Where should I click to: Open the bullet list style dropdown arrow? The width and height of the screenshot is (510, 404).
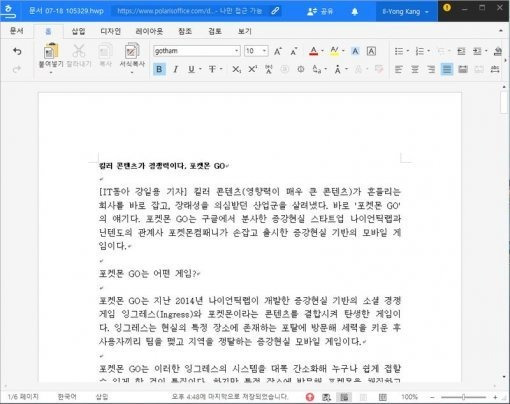(407, 51)
